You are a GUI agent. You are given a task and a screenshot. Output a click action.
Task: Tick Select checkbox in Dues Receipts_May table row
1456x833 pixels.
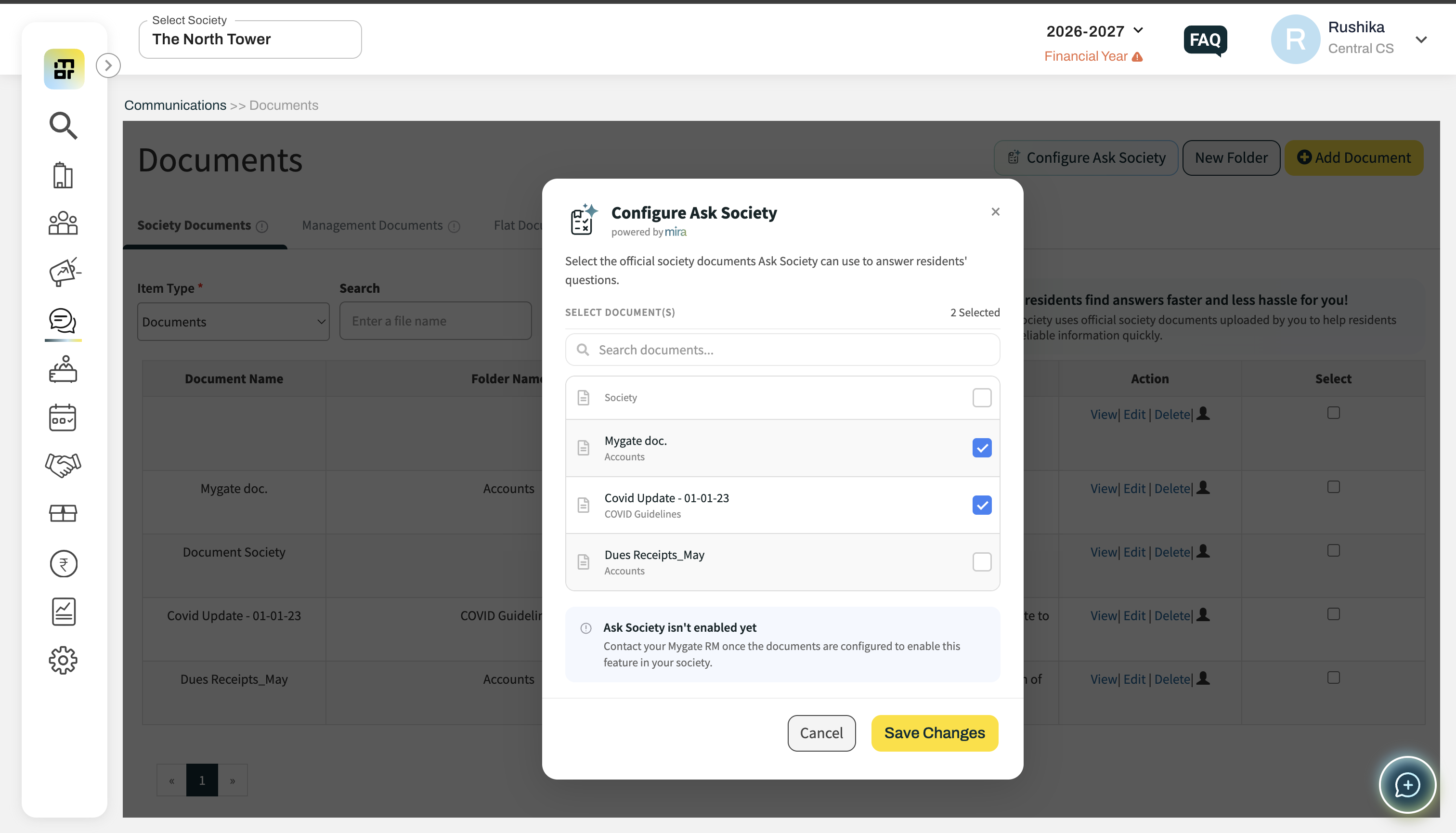[x=1334, y=677]
